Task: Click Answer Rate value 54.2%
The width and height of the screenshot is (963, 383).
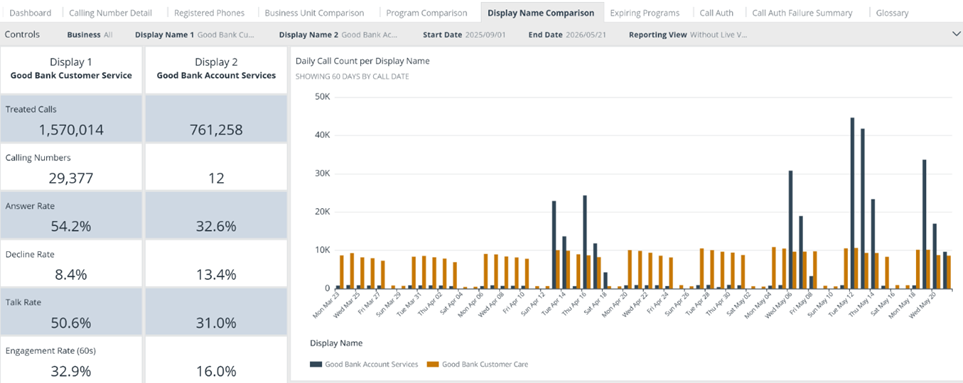Action: [71, 226]
